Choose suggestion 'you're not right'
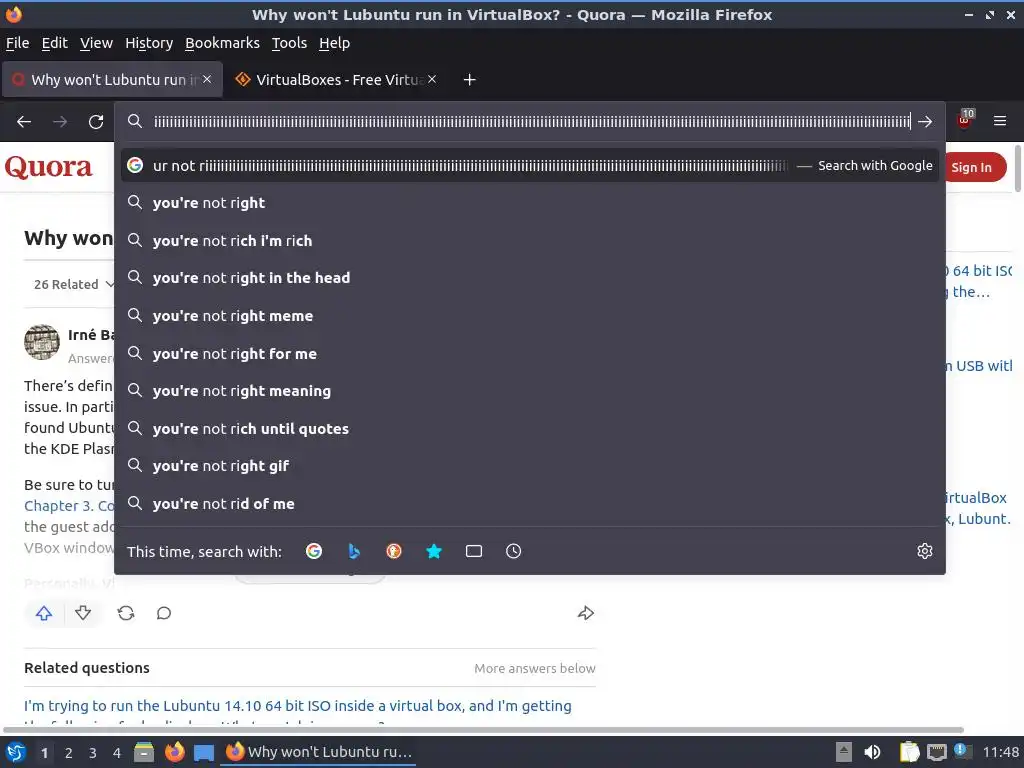This screenshot has width=1024, height=768. coord(530,203)
